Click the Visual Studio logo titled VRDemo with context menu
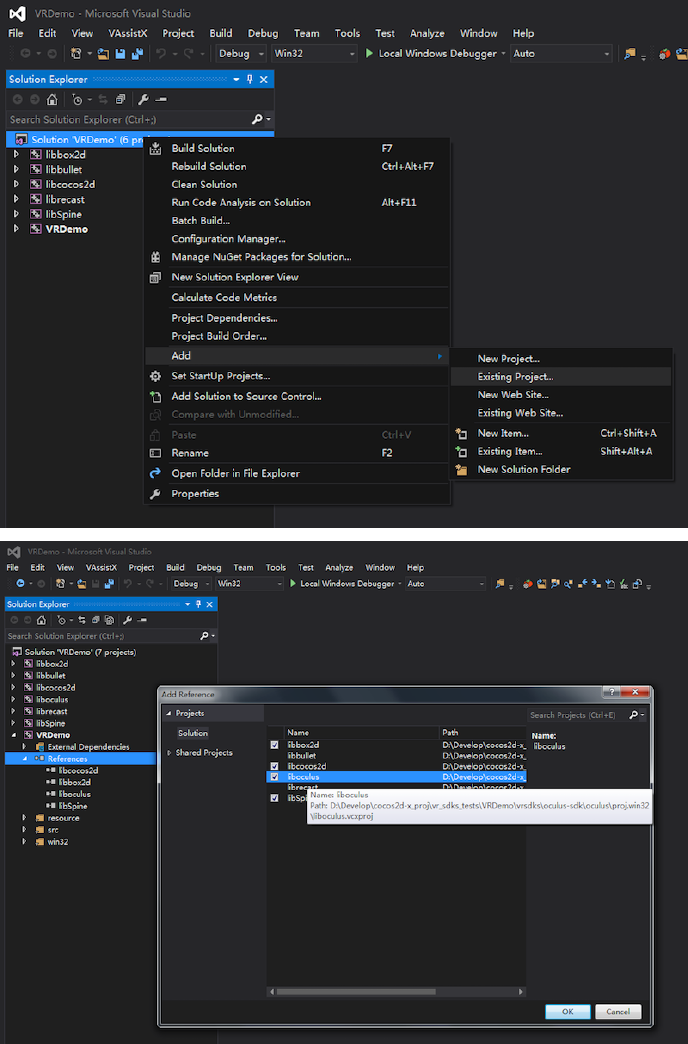Viewport: 688px width, 1044px height. [x=17, y=13]
